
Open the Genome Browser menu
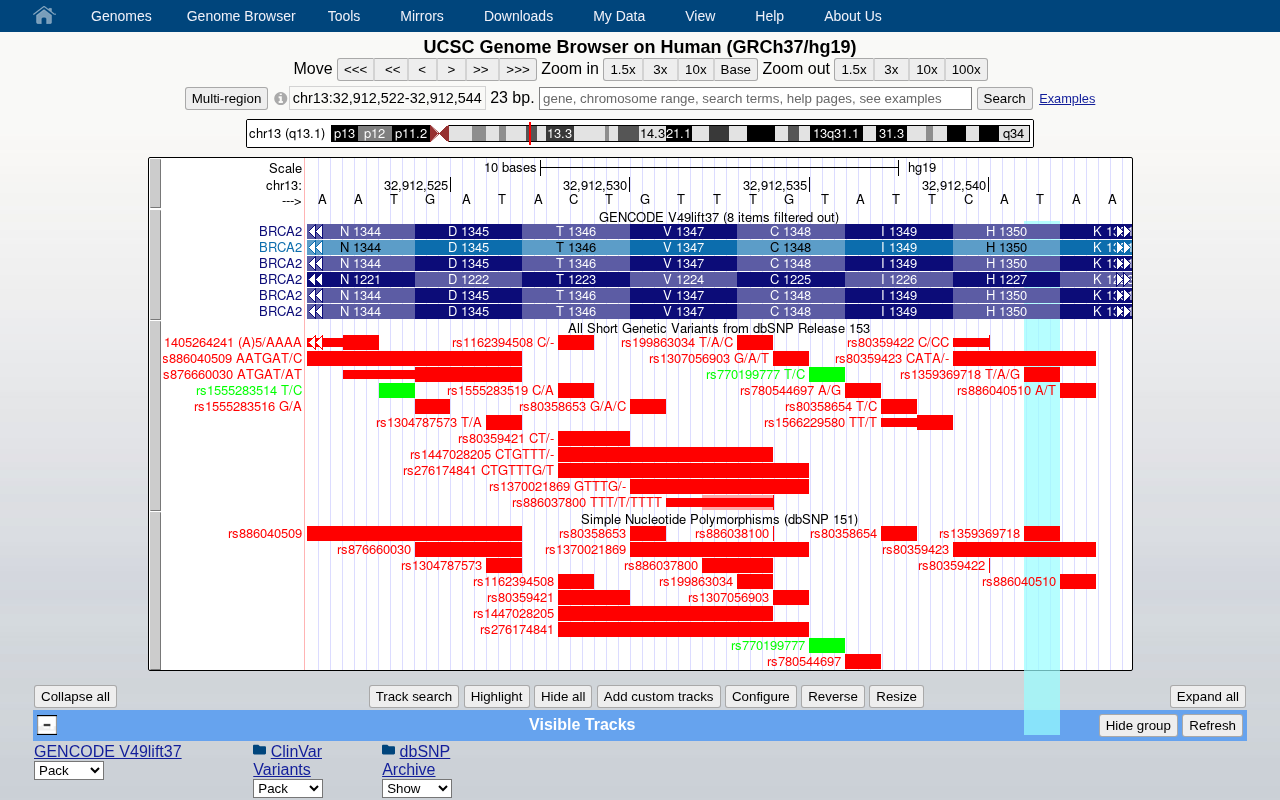tap(241, 16)
